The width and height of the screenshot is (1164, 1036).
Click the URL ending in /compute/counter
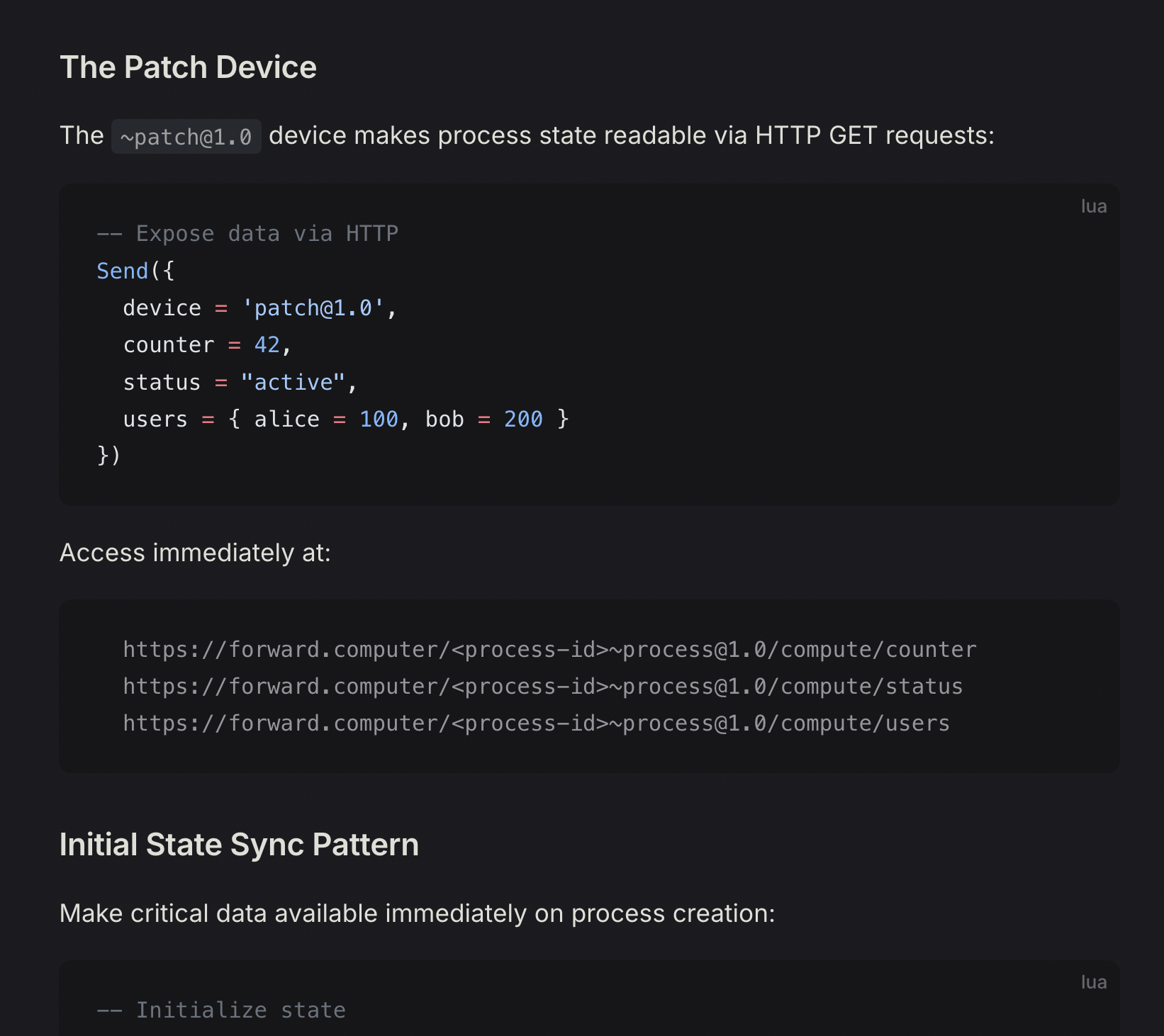coord(549,649)
